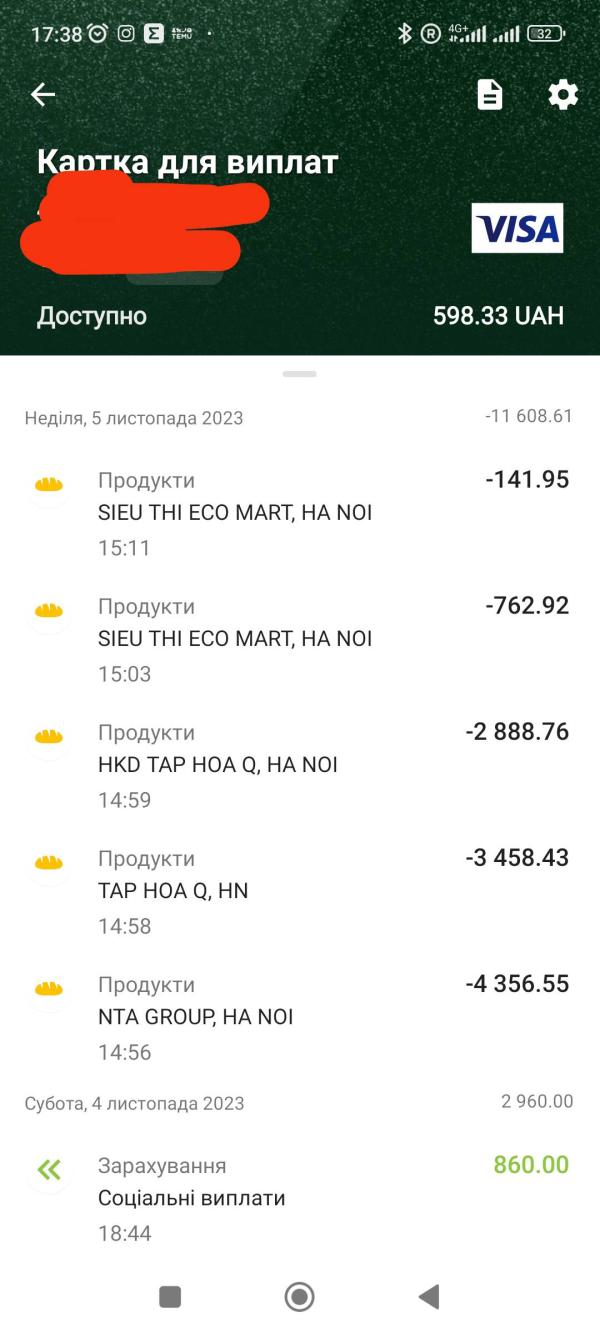
Task: Open the statement document icon
Action: (489, 95)
